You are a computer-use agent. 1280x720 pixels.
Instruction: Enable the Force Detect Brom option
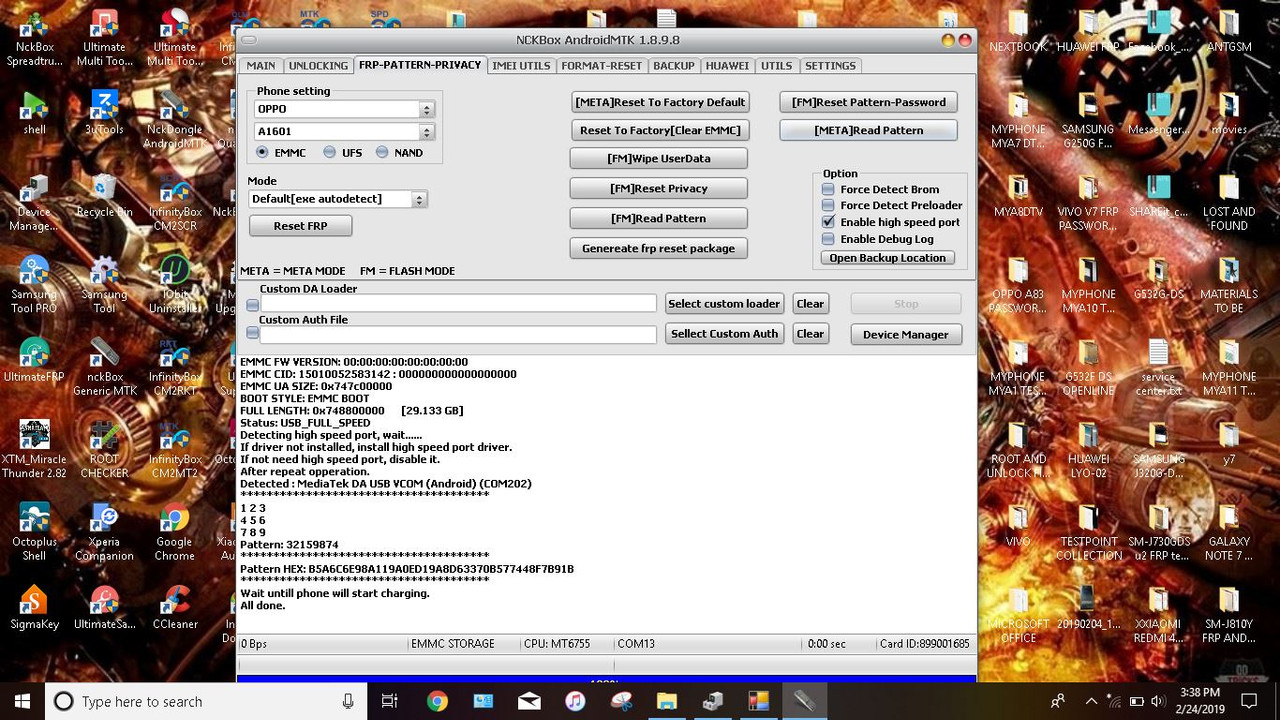click(x=828, y=189)
